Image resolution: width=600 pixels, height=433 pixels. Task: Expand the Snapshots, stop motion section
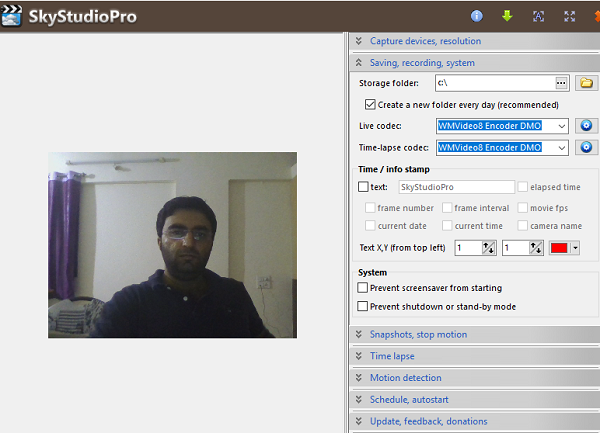418,334
